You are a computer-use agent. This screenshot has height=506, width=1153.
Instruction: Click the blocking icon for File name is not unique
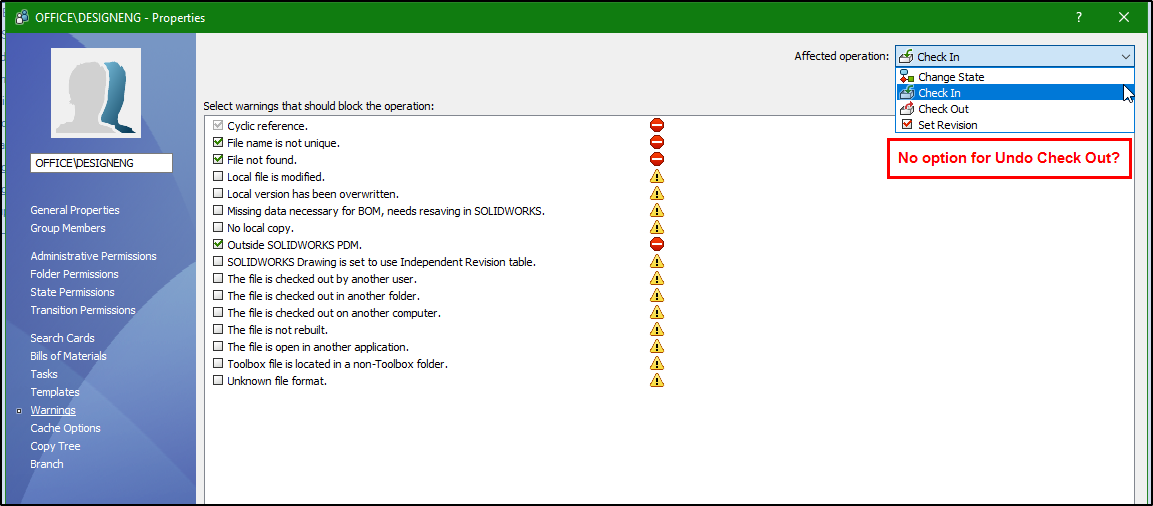pos(657,142)
